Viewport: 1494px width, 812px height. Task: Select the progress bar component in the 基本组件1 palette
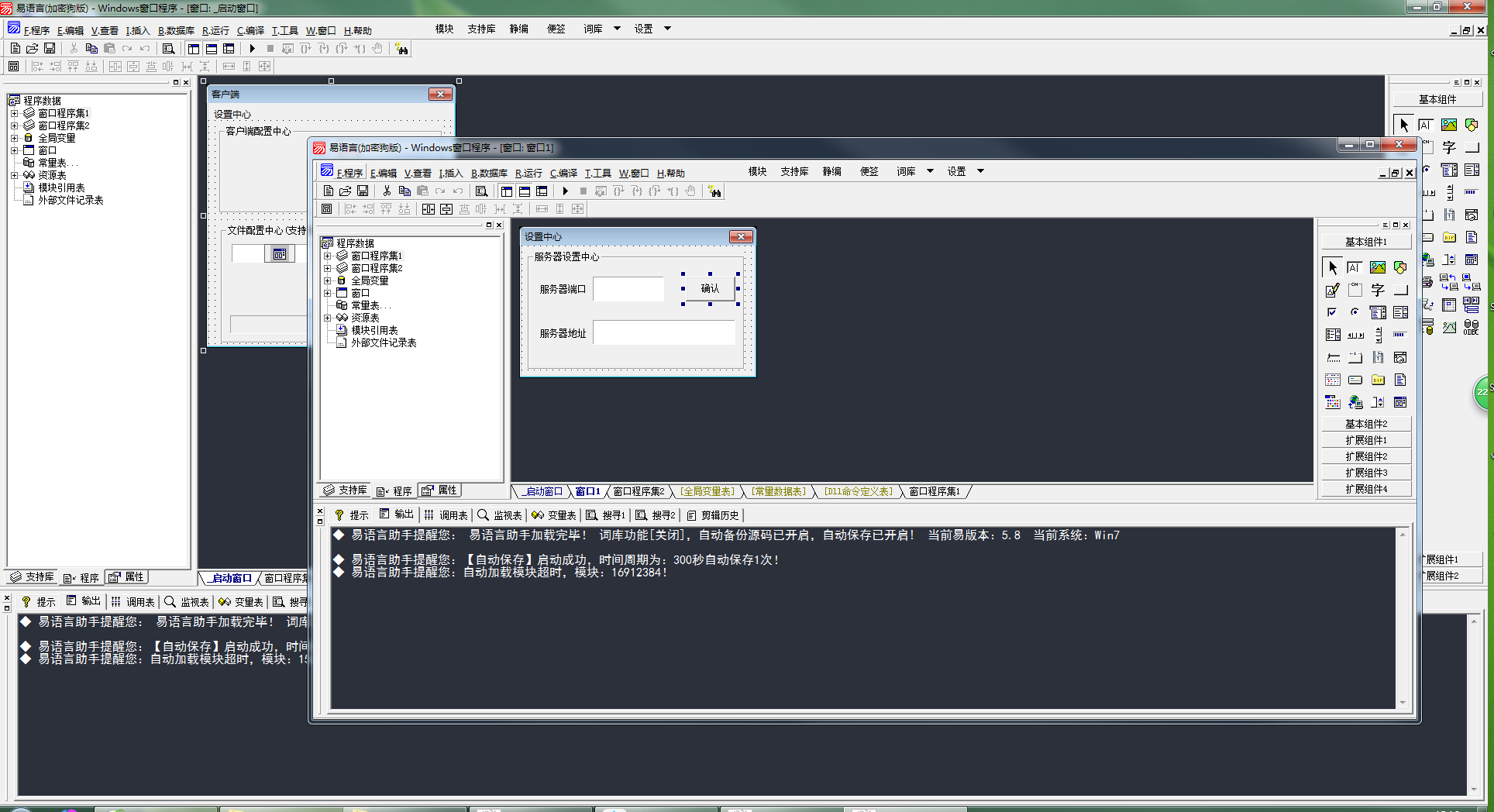1400,335
